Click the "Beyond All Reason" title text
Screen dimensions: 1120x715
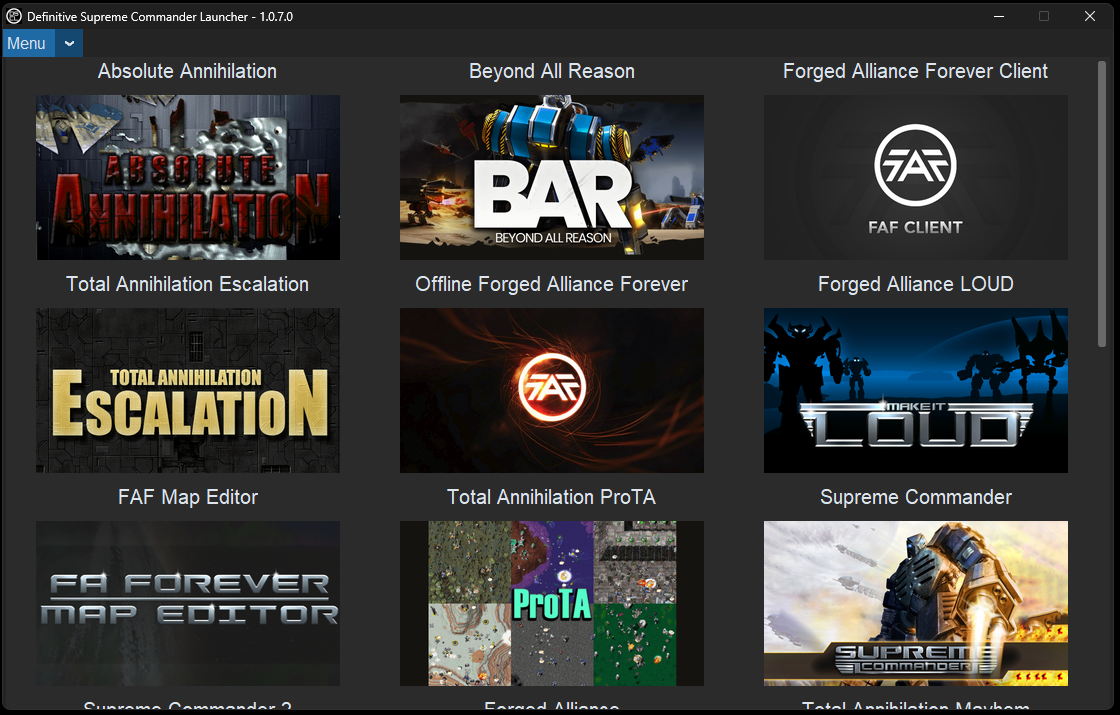[x=551, y=71]
